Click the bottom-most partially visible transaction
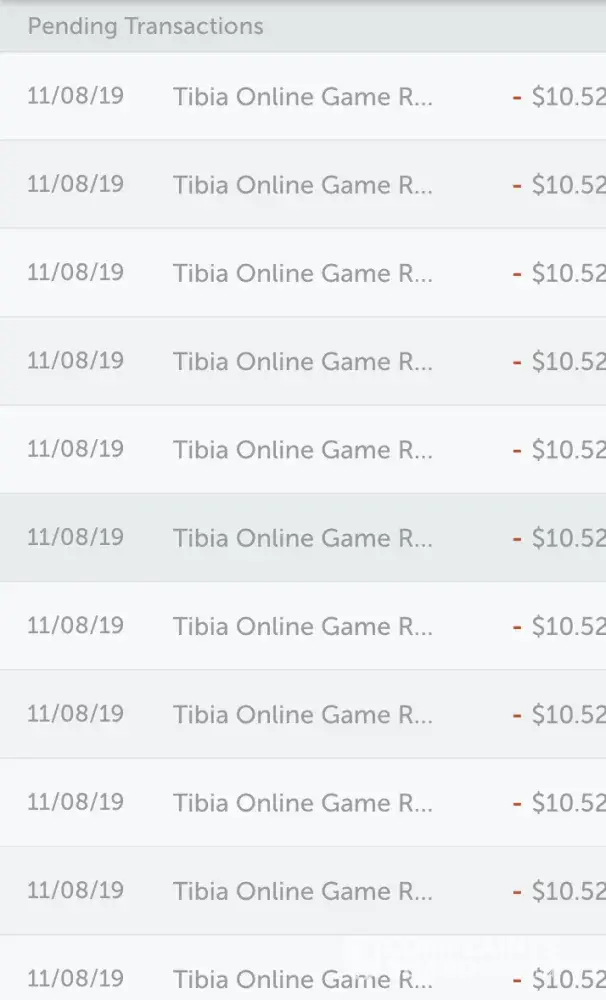 pos(302,977)
